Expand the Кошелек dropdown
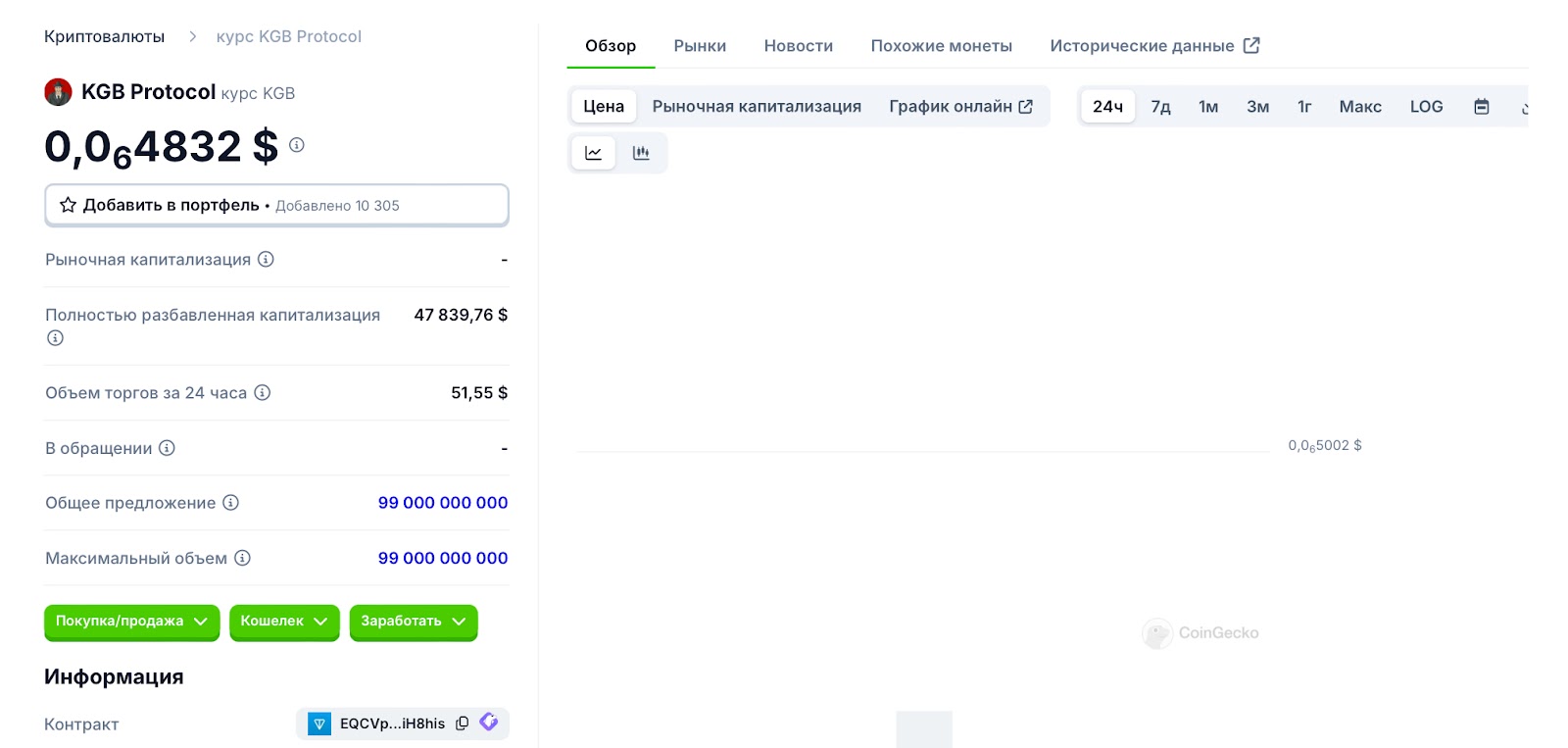This screenshot has width=1568, height=748. (x=284, y=622)
